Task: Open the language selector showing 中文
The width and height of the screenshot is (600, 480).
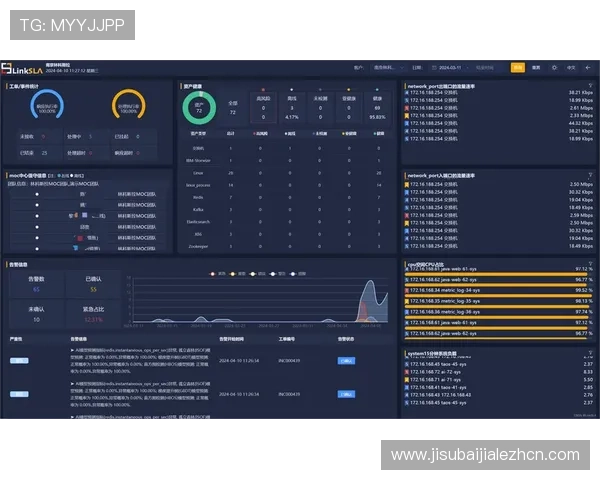Action: pos(571,68)
